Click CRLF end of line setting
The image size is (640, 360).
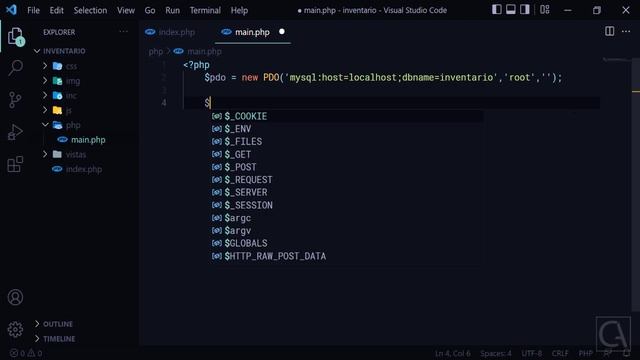[x=560, y=353]
